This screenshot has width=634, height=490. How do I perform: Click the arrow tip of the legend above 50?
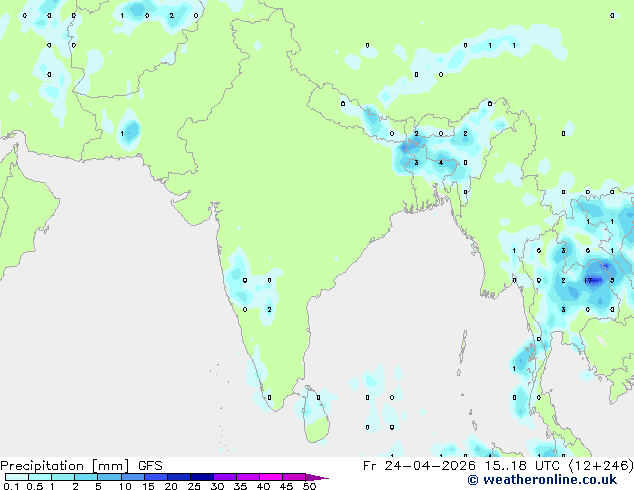point(317,477)
